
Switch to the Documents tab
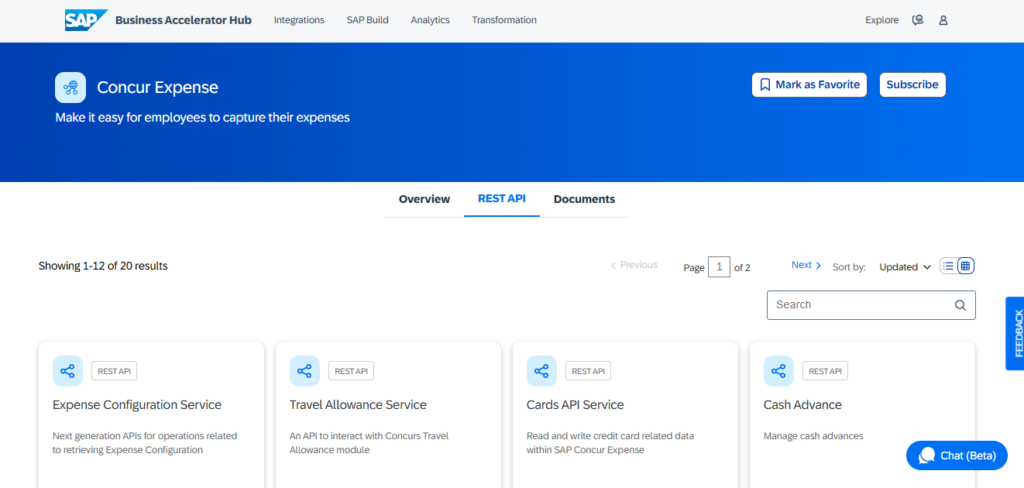point(584,199)
